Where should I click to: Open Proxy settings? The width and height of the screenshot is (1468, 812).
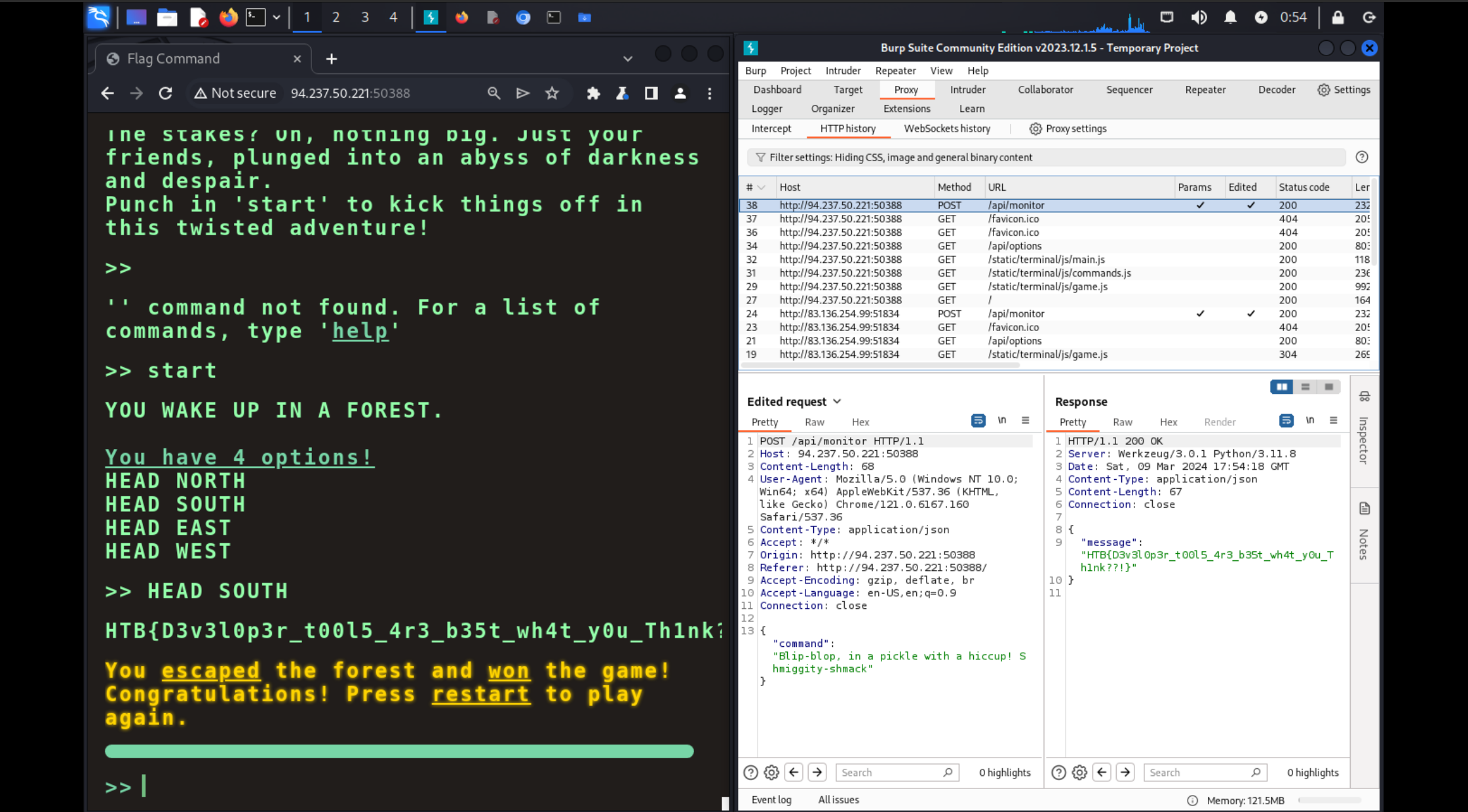click(x=1068, y=128)
